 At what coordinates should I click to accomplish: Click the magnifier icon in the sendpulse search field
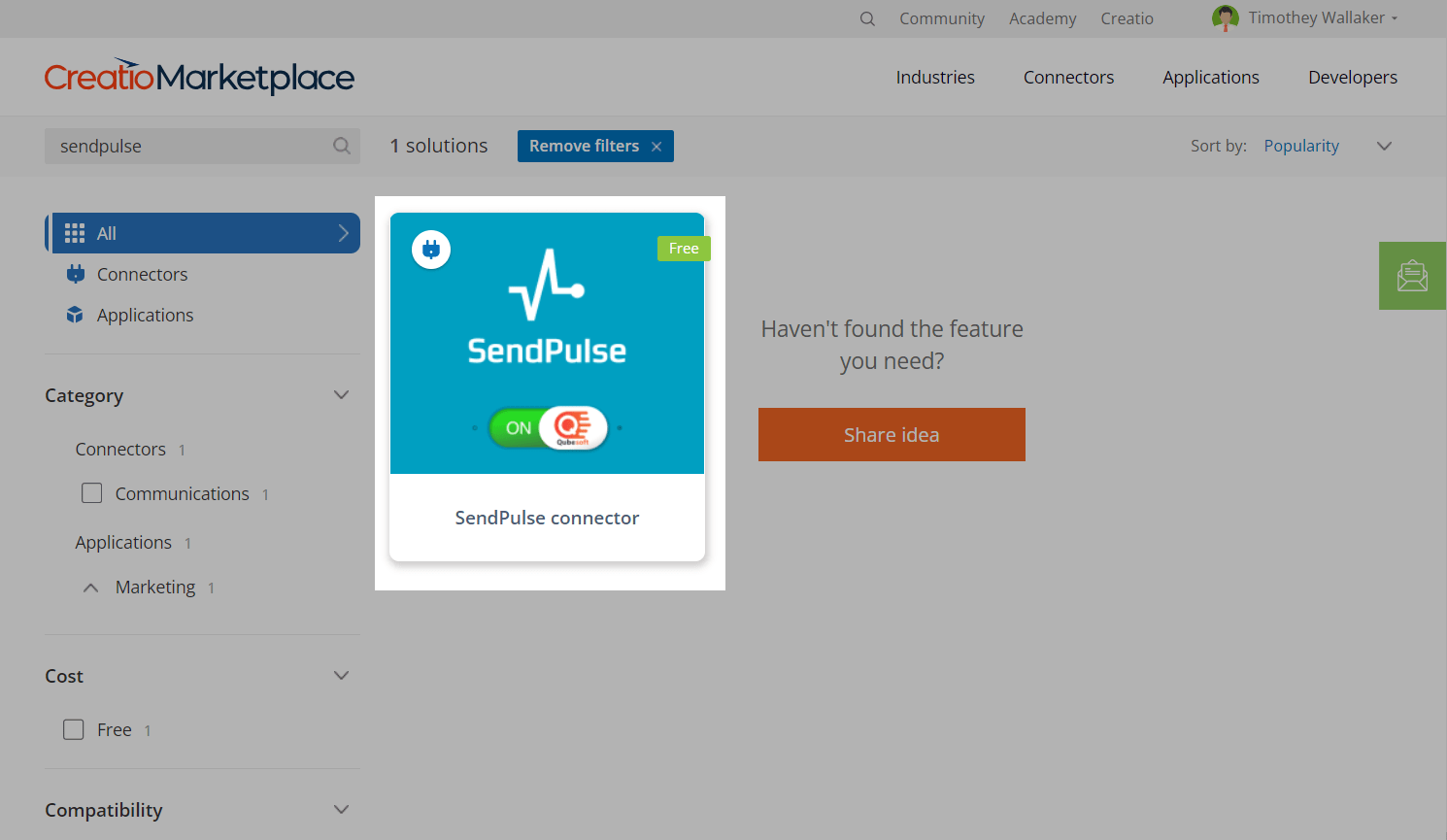coord(342,146)
